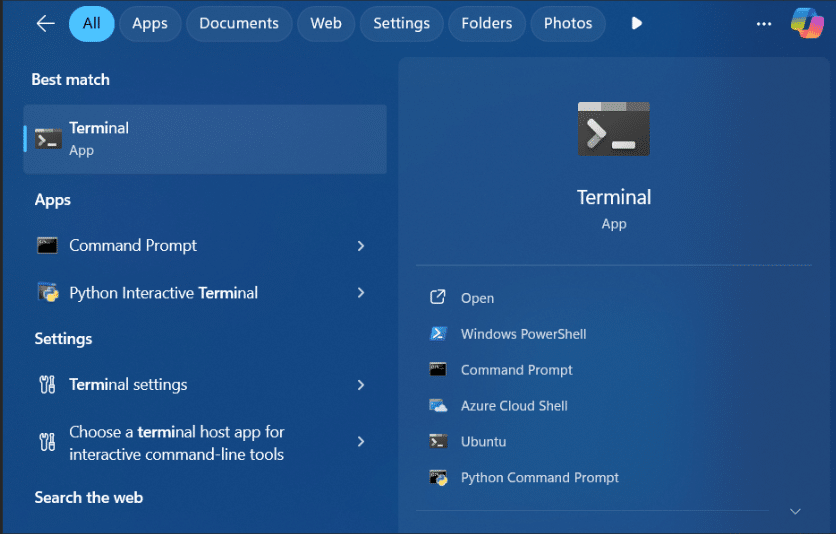Click the Azure Cloud Shell icon
Screen dimensions: 836x534
[438, 406]
